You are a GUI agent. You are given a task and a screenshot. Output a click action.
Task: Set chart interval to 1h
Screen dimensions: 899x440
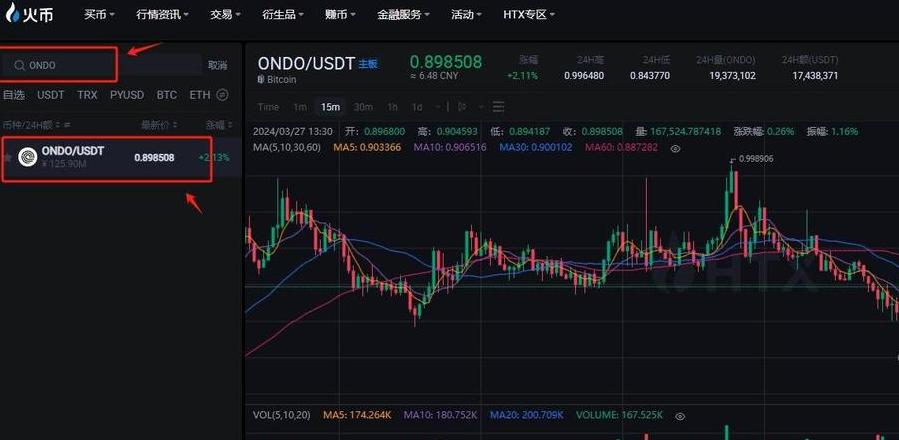[x=392, y=107]
